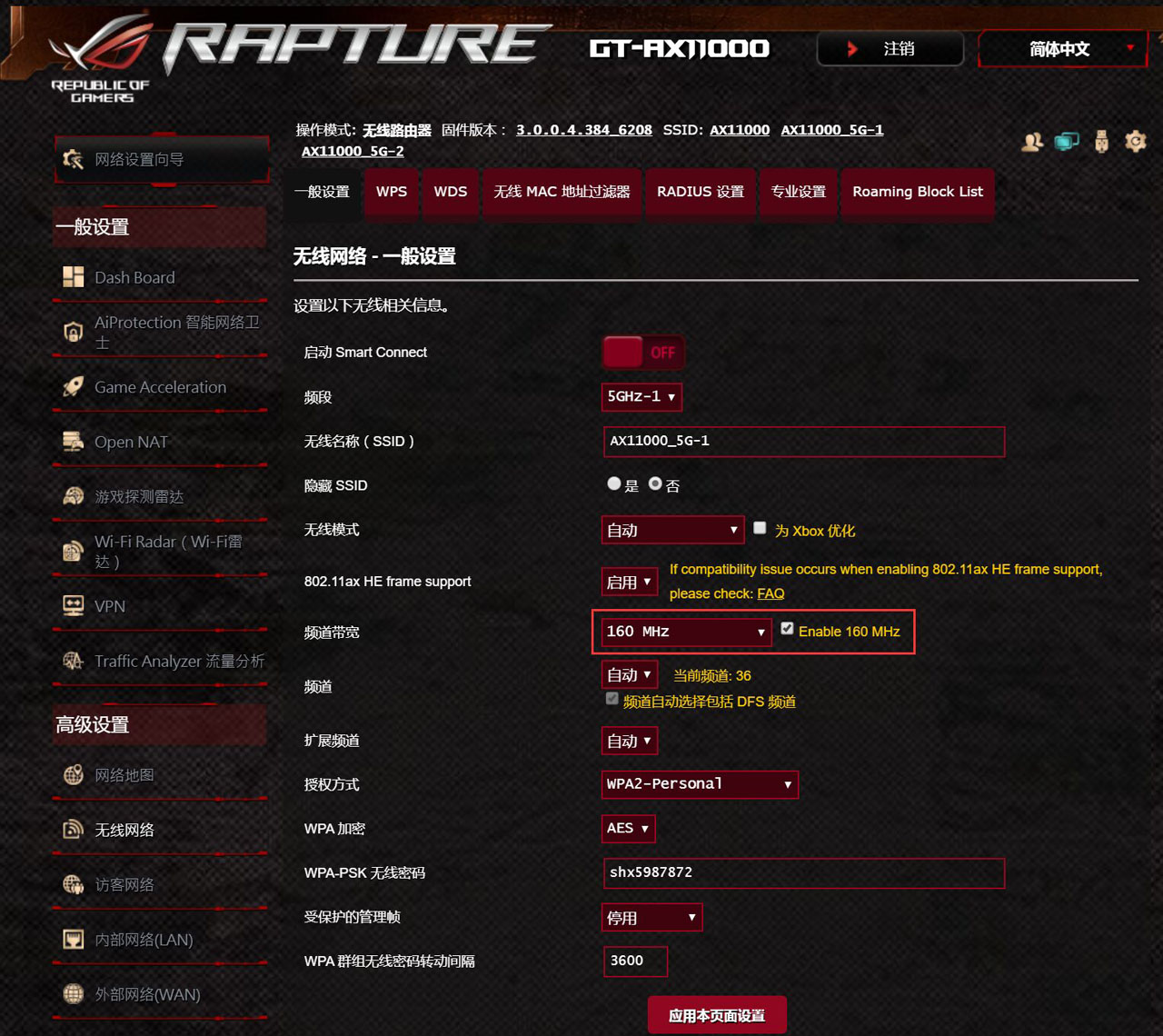Viewport: 1163px width, 1036px height.
Task: Open the Dash Board sidebar icon
Action: coord(74,277)
